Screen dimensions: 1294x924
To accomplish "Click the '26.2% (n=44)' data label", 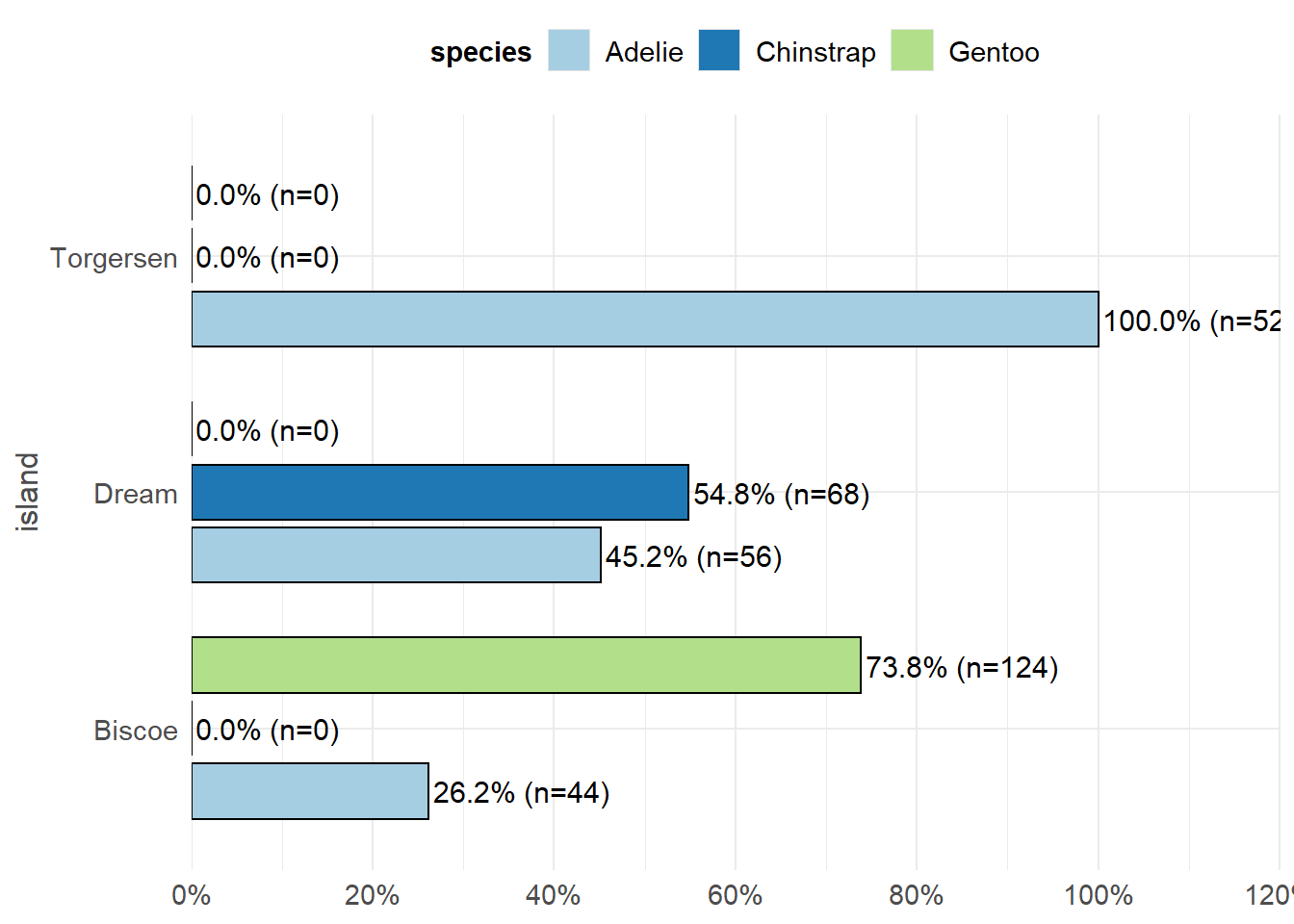I will (x=521, y=792).
